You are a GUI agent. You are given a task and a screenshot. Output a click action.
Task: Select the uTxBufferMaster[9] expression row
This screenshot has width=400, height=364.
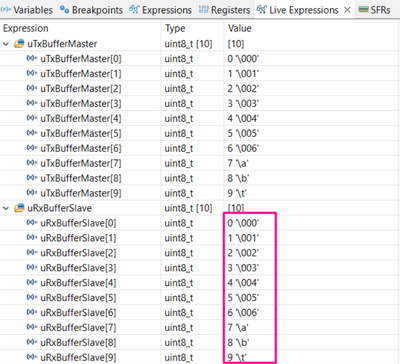pos(81,193)
